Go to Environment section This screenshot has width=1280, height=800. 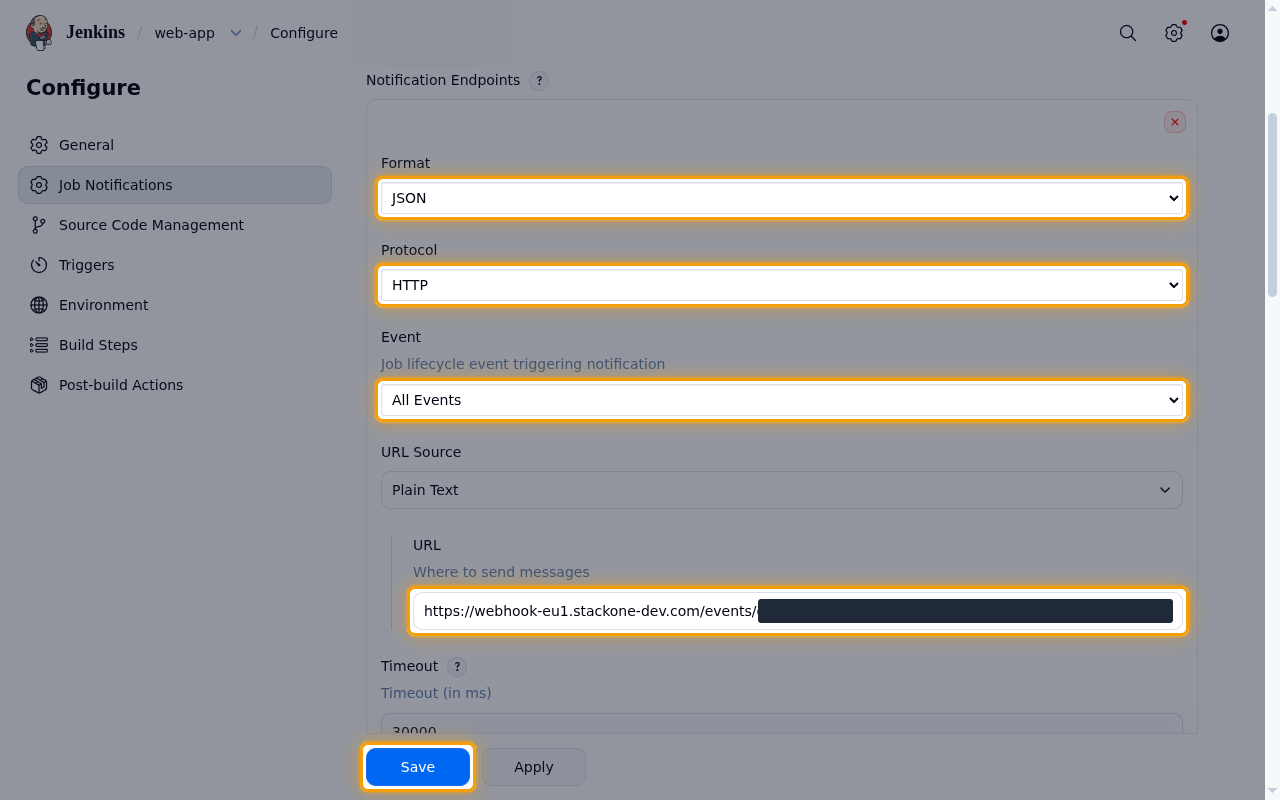coord(175,305)
